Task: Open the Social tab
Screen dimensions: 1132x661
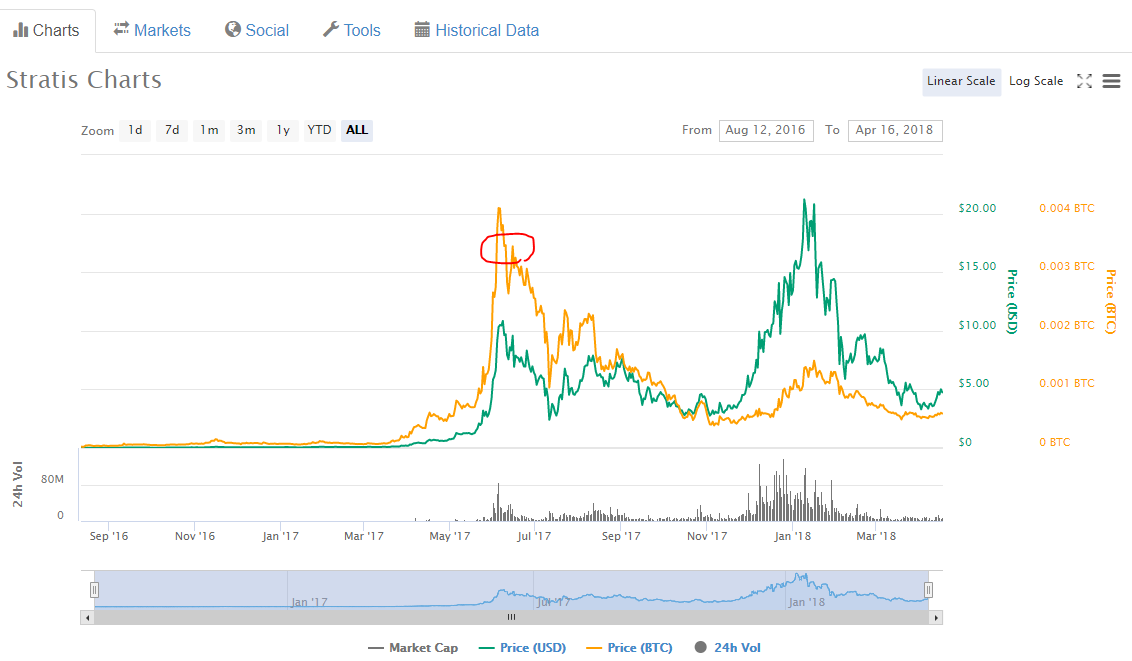Action: click(x=257, y=30)
